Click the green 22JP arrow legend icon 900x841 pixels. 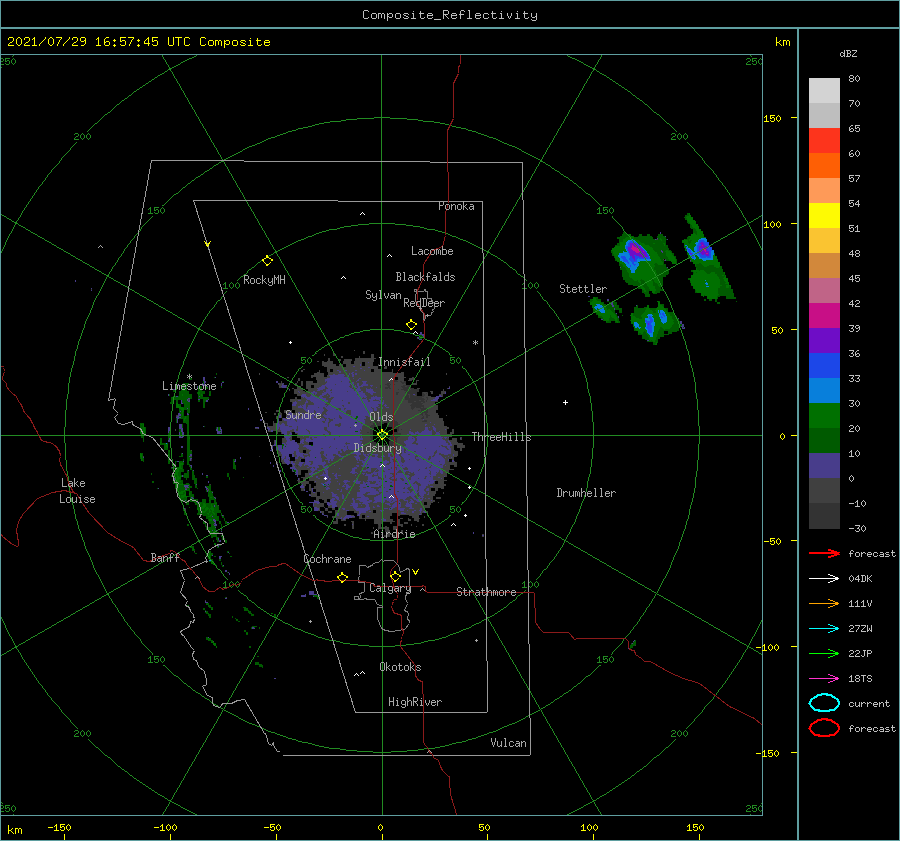[824, 653]
